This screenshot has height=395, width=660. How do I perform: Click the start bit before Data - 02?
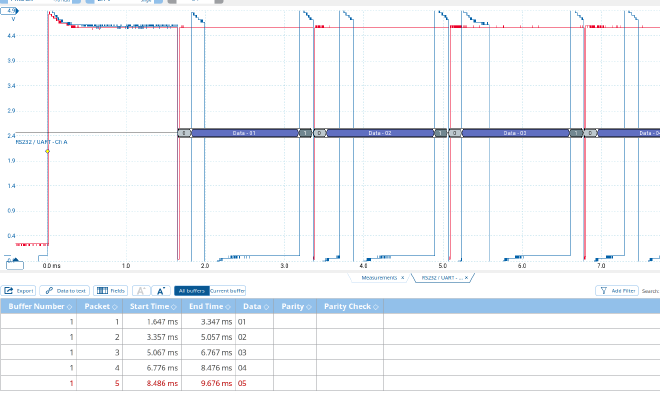pos(319,133)
